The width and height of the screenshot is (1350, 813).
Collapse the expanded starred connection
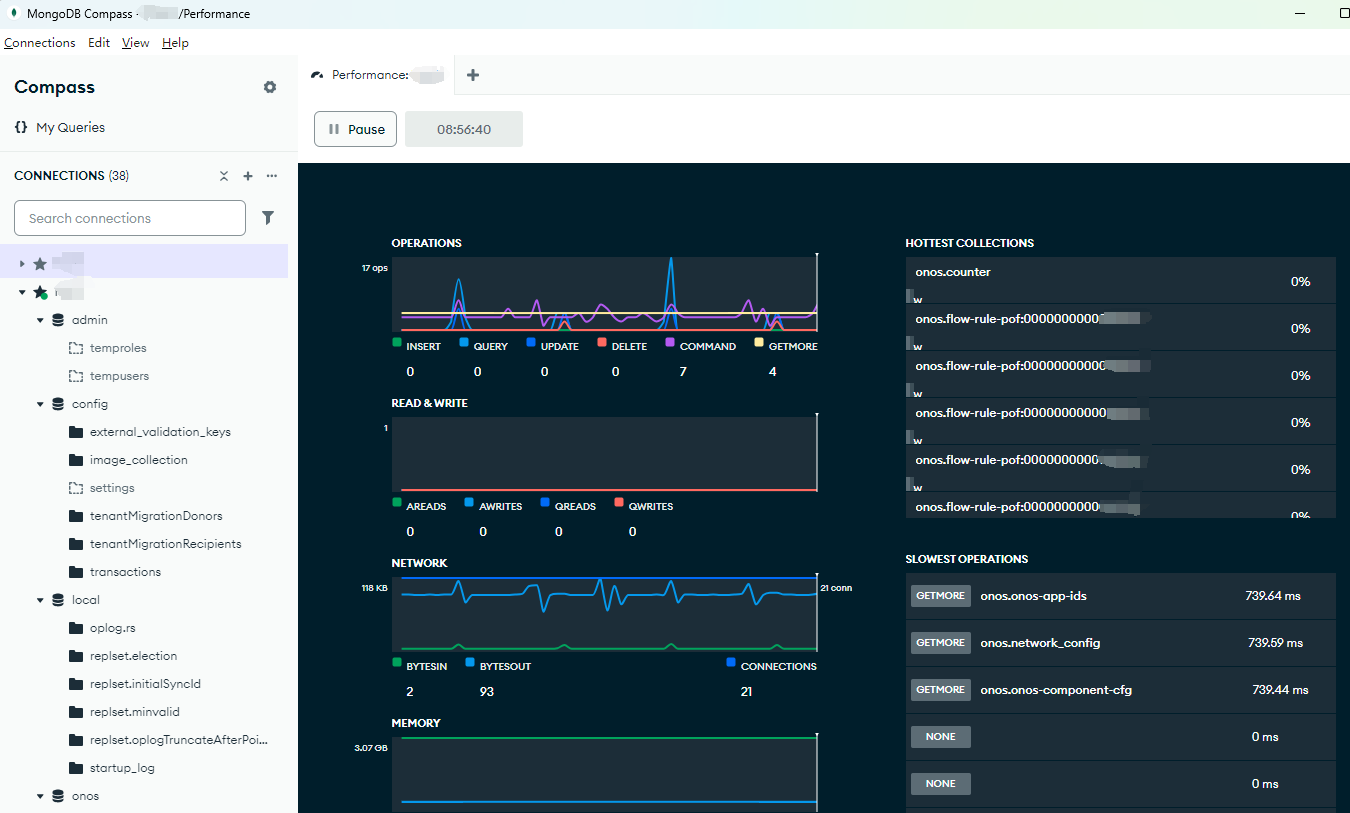point(22,292)
